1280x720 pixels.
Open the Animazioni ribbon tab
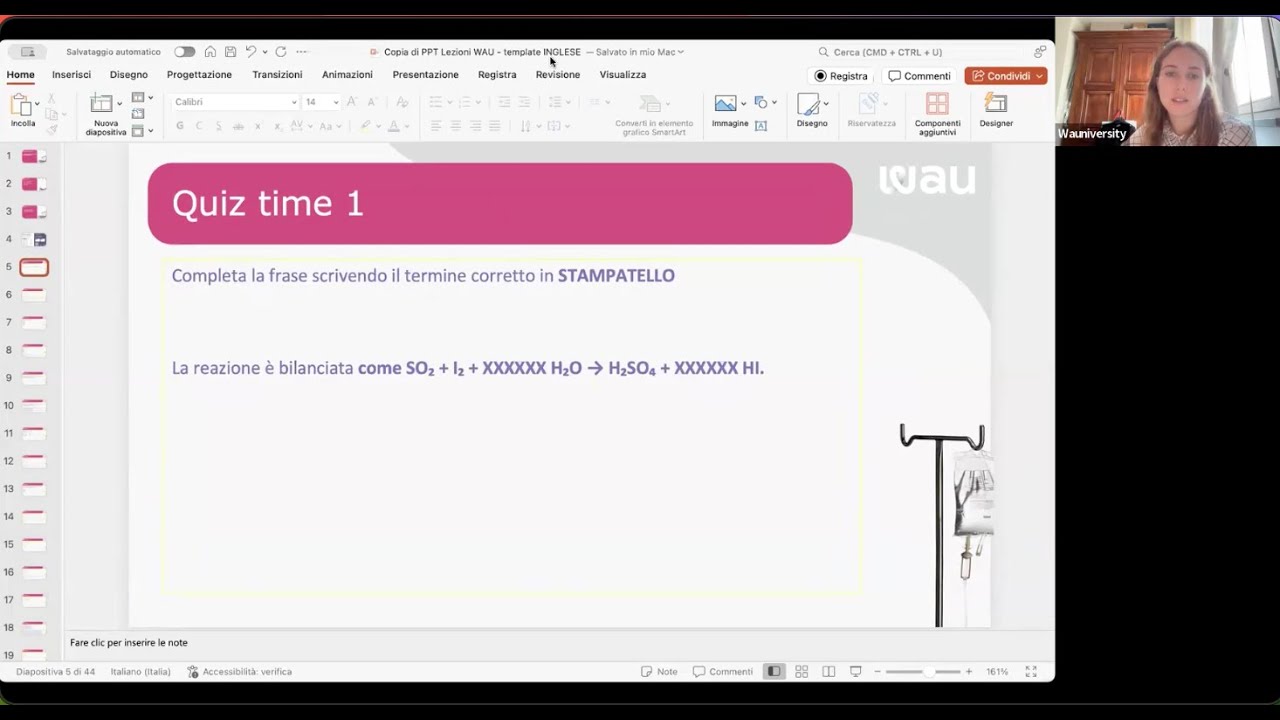point(347,75)
